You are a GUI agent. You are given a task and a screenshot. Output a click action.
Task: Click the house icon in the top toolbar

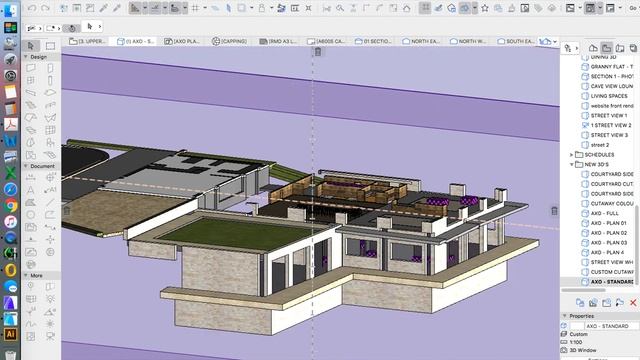click(407, 8)
